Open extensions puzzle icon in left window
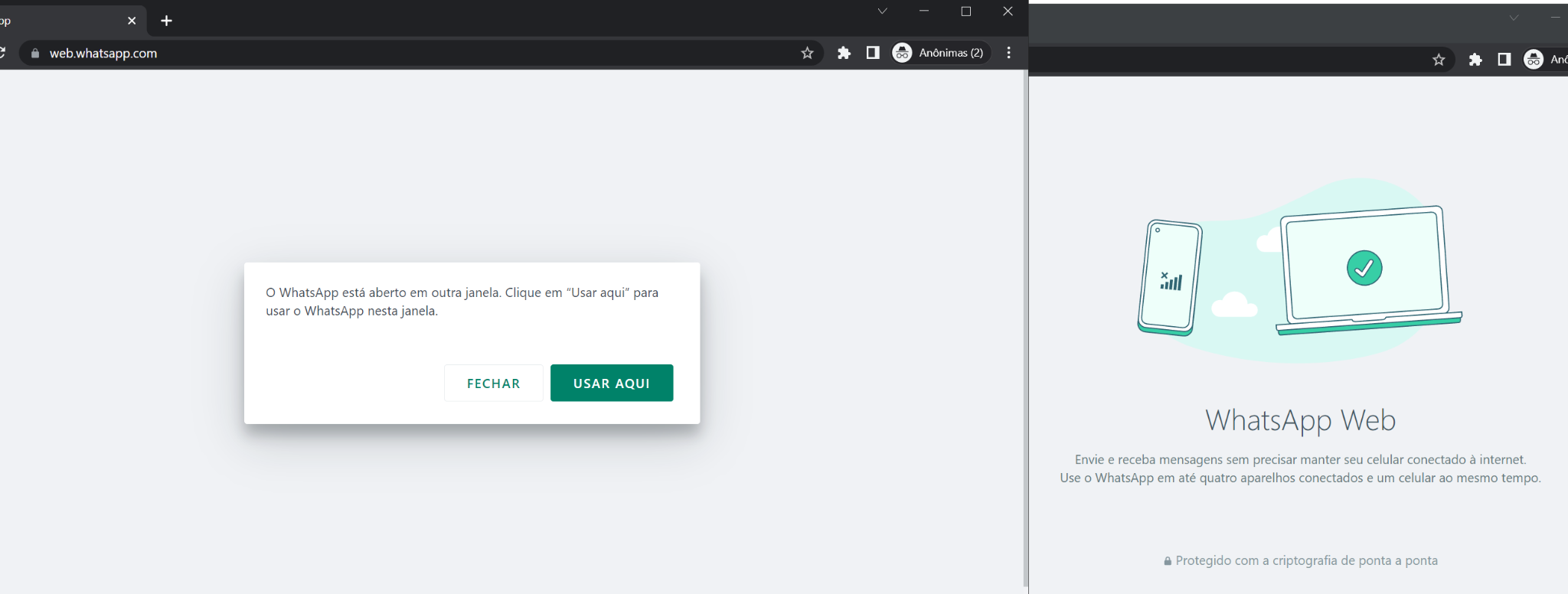This screenshot has height=594, width=1568. [844, 53]
